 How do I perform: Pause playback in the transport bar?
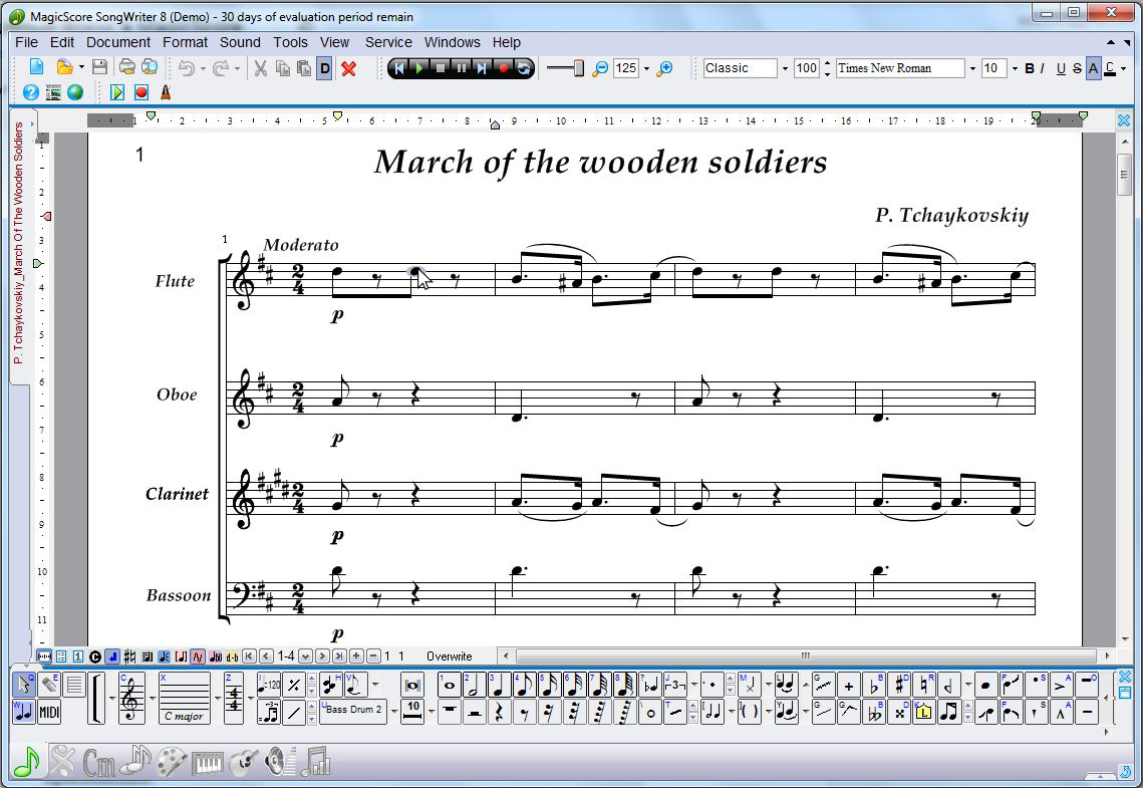(x=461, y=69)
